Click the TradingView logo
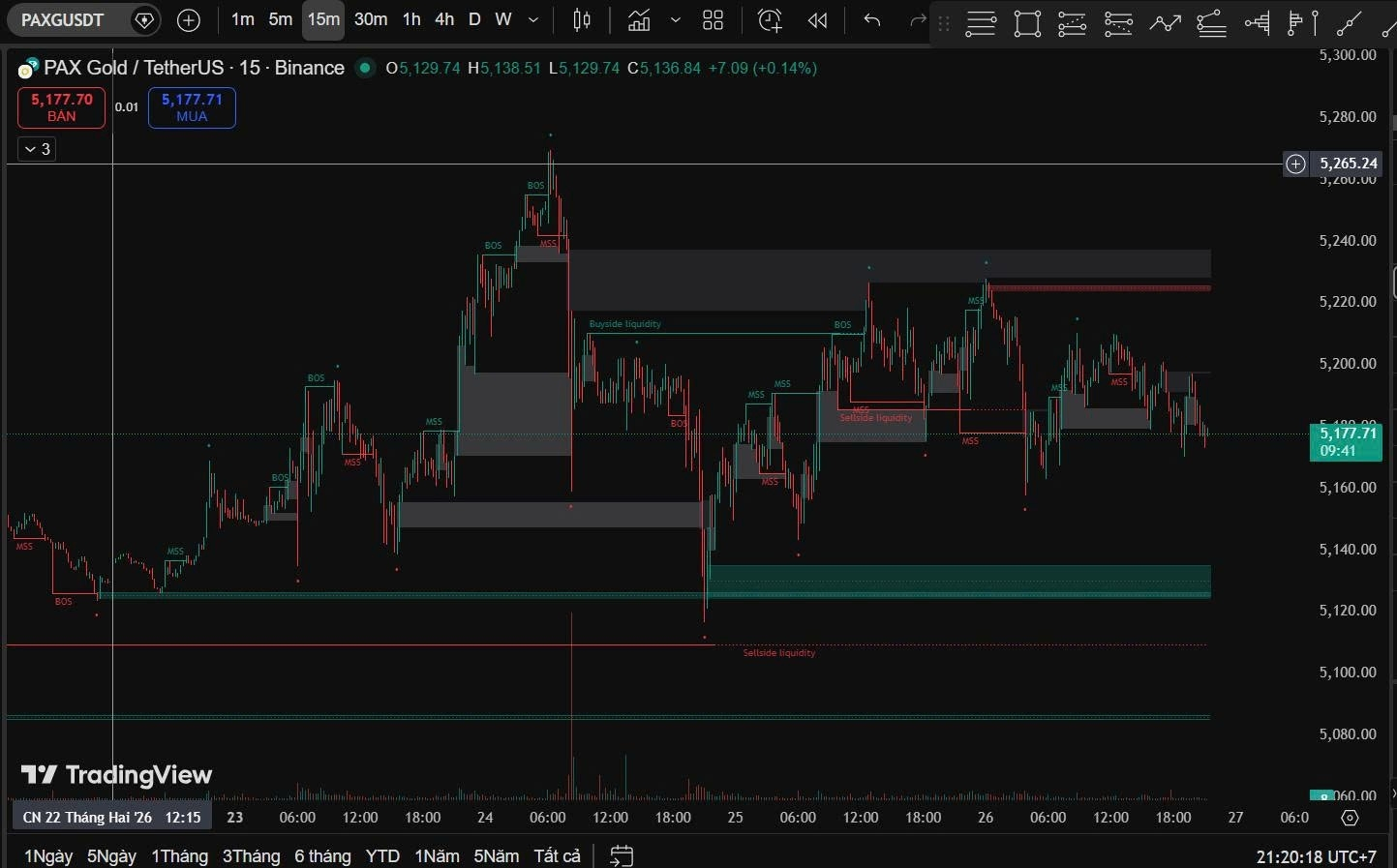The height and width of the screenshot is (868, 1397). 116,775
